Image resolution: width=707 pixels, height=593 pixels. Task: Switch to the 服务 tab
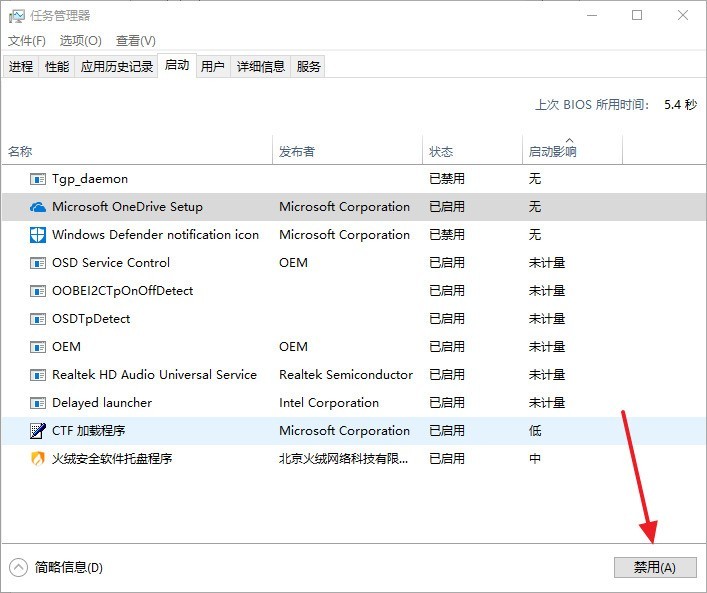(x=308, y=67)
